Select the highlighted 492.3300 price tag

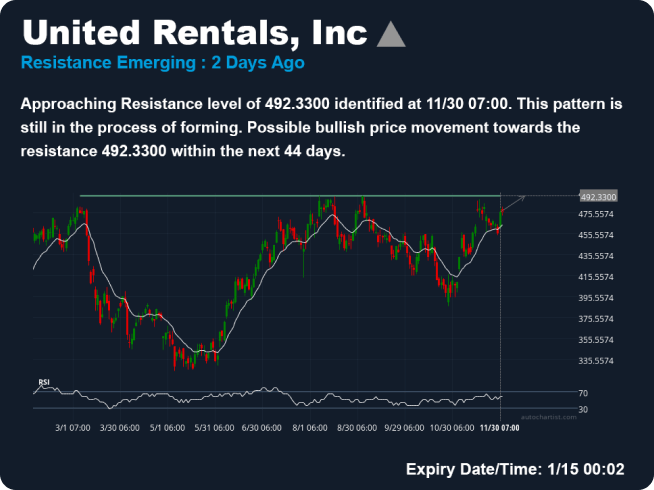coord(598,196)
